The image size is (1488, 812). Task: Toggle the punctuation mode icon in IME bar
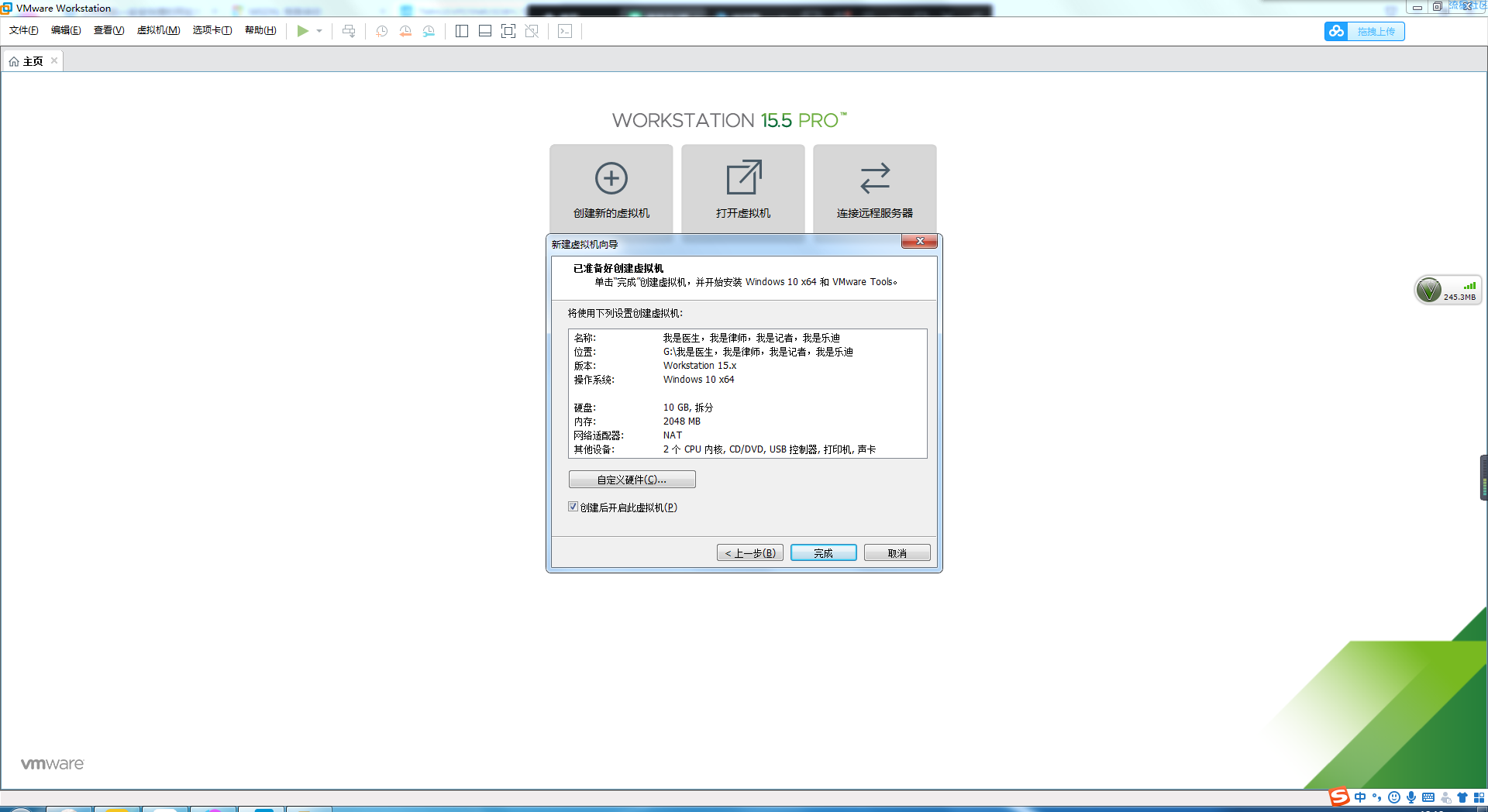tap(1377, 797)
